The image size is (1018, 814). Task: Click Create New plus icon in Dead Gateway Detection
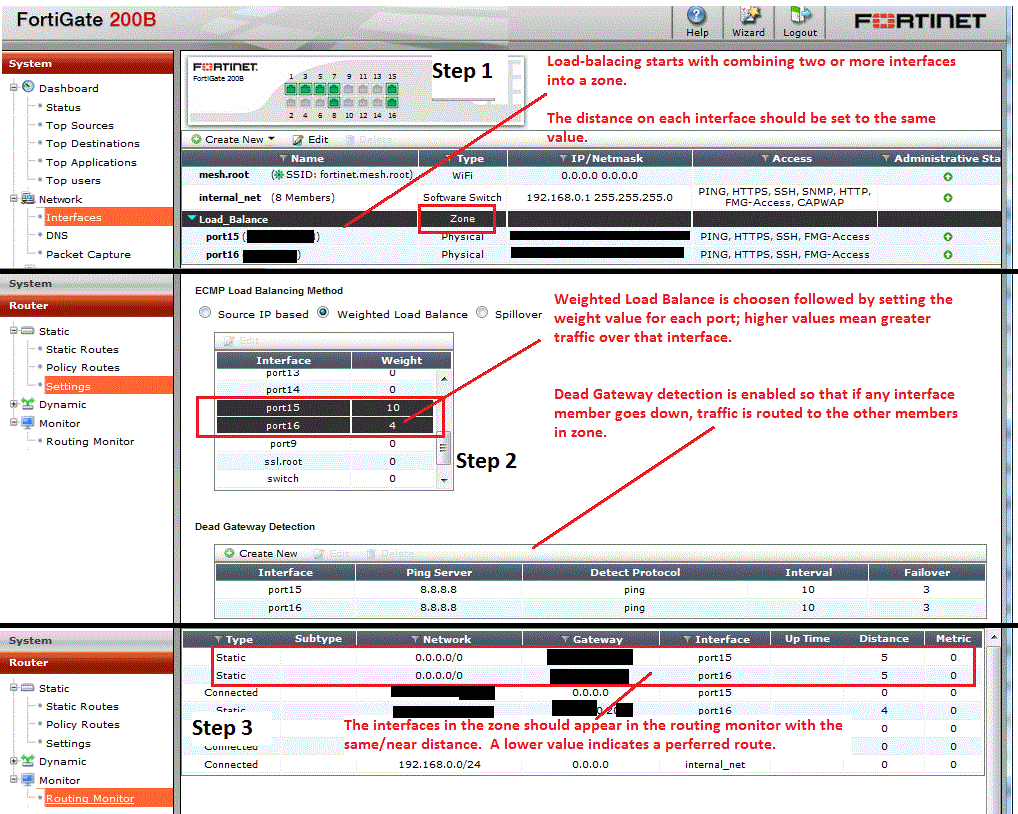(229, 553)
